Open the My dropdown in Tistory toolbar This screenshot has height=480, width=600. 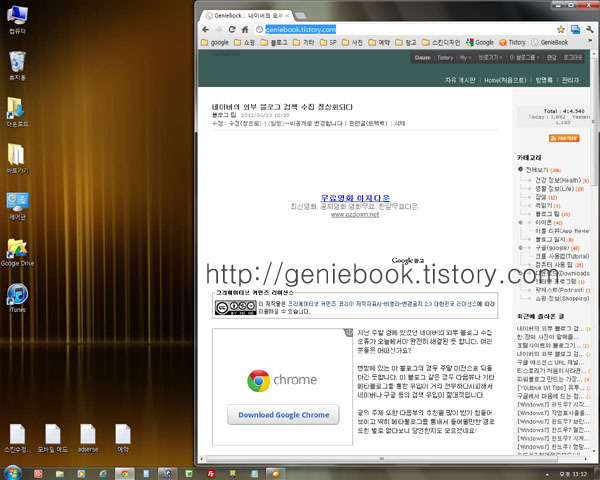(465, 58)
